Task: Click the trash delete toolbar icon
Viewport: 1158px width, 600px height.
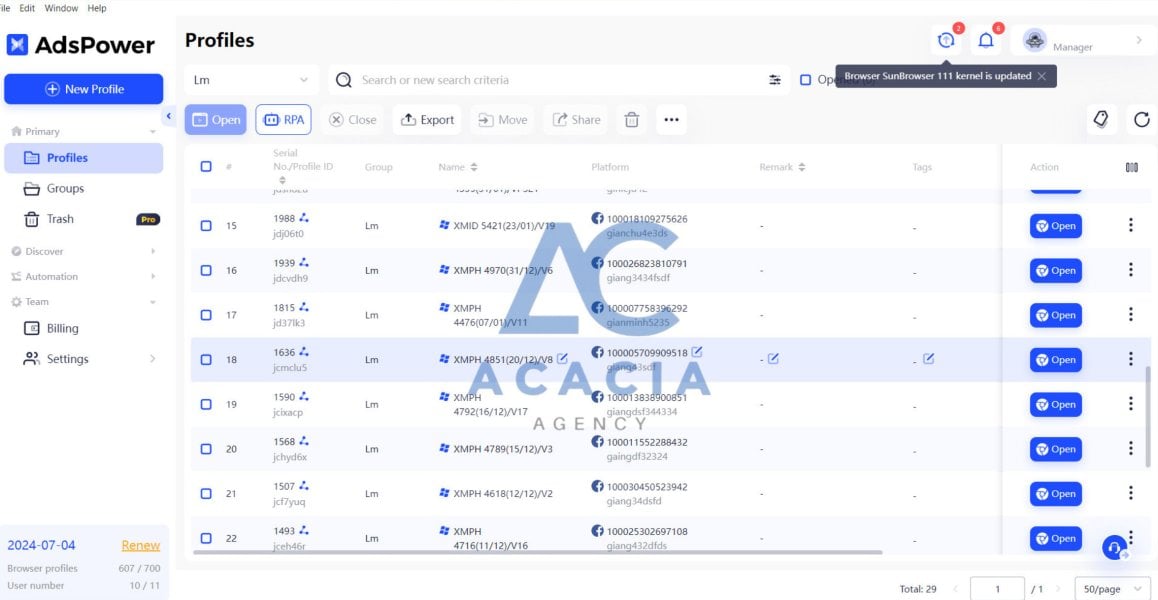Action: [631, 120]
